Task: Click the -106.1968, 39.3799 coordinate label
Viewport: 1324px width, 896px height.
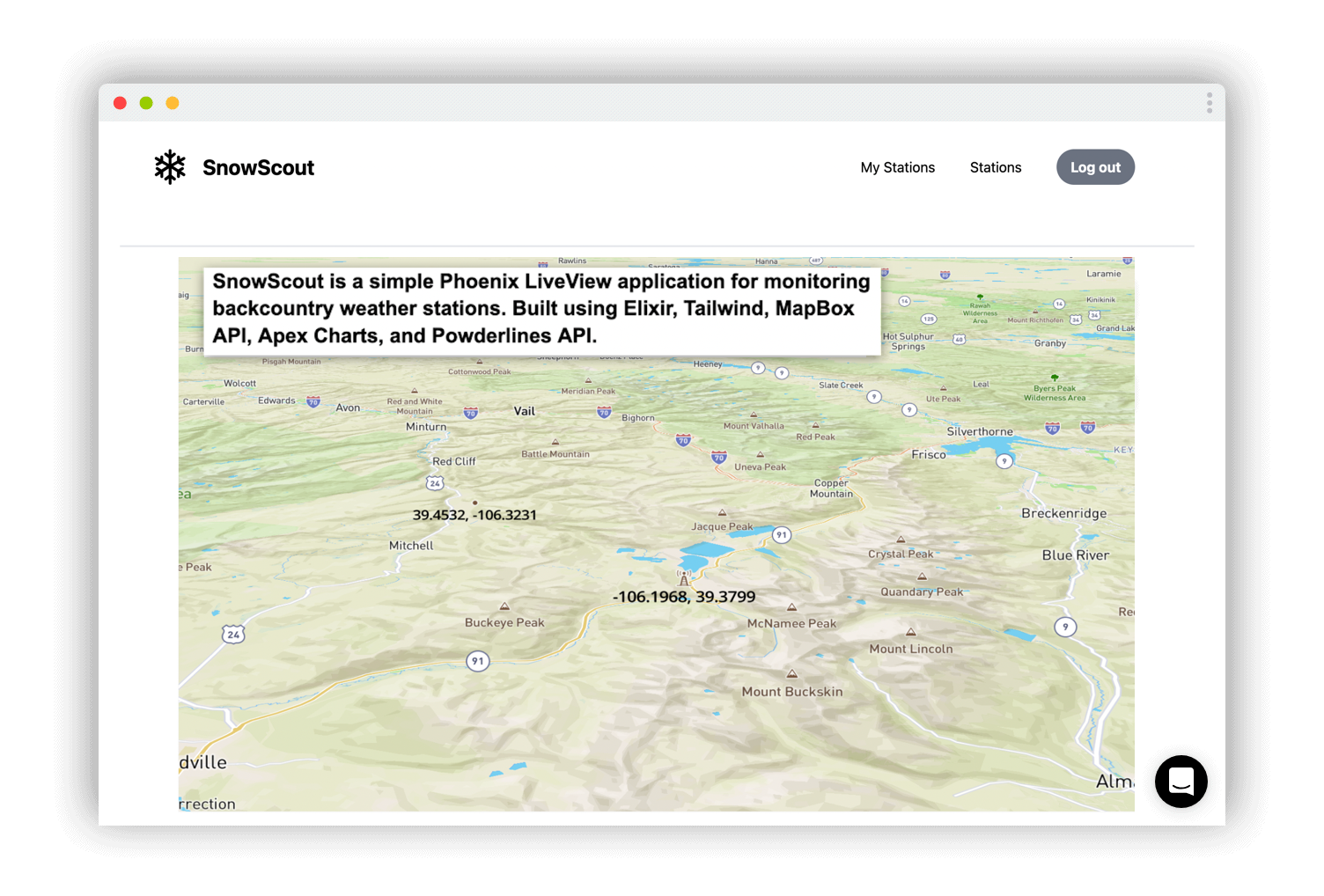Action: 684,597
